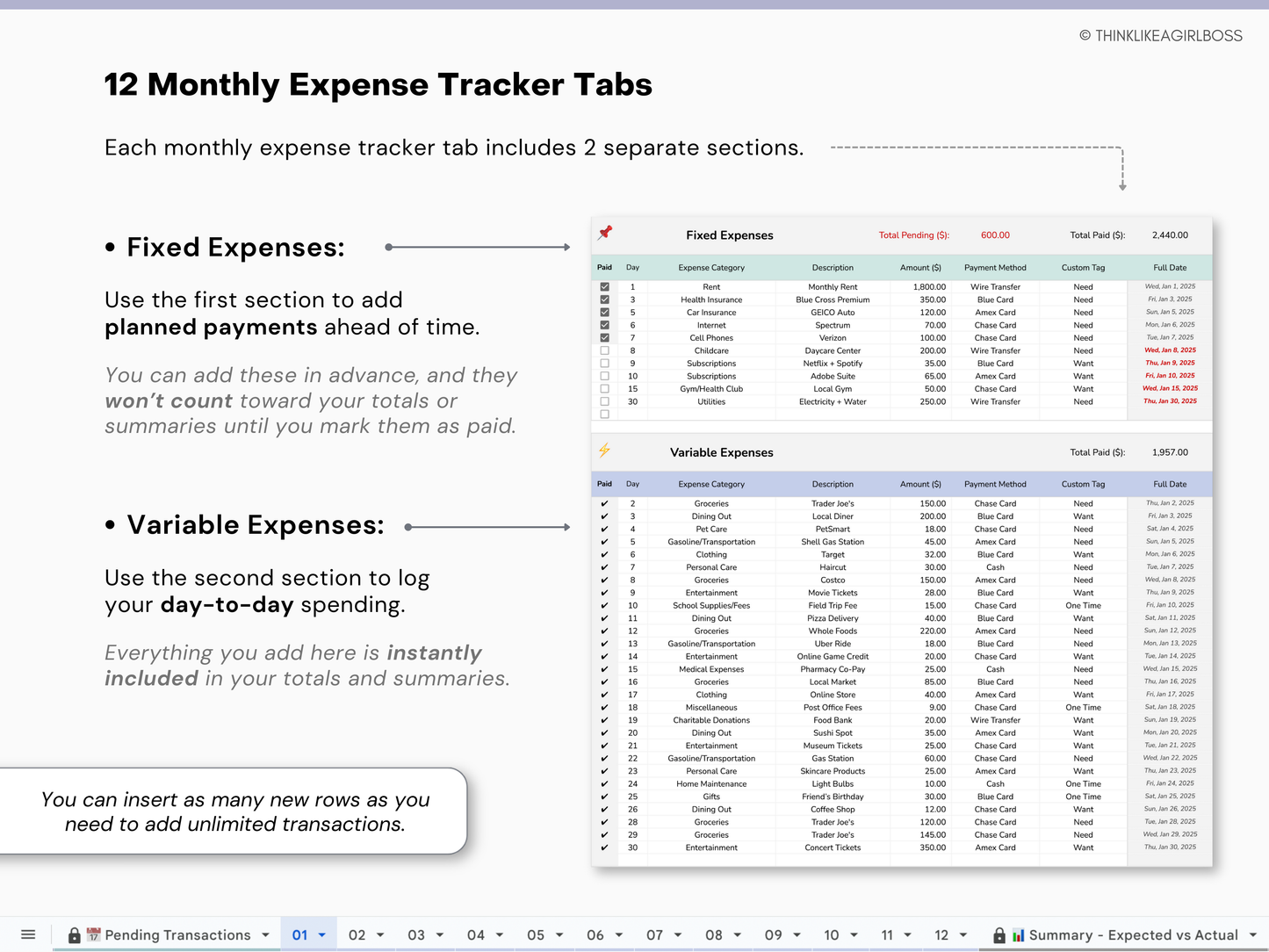
Task: Uncheck the Paid checkbox for the Rent row
Action: point(604,286)
